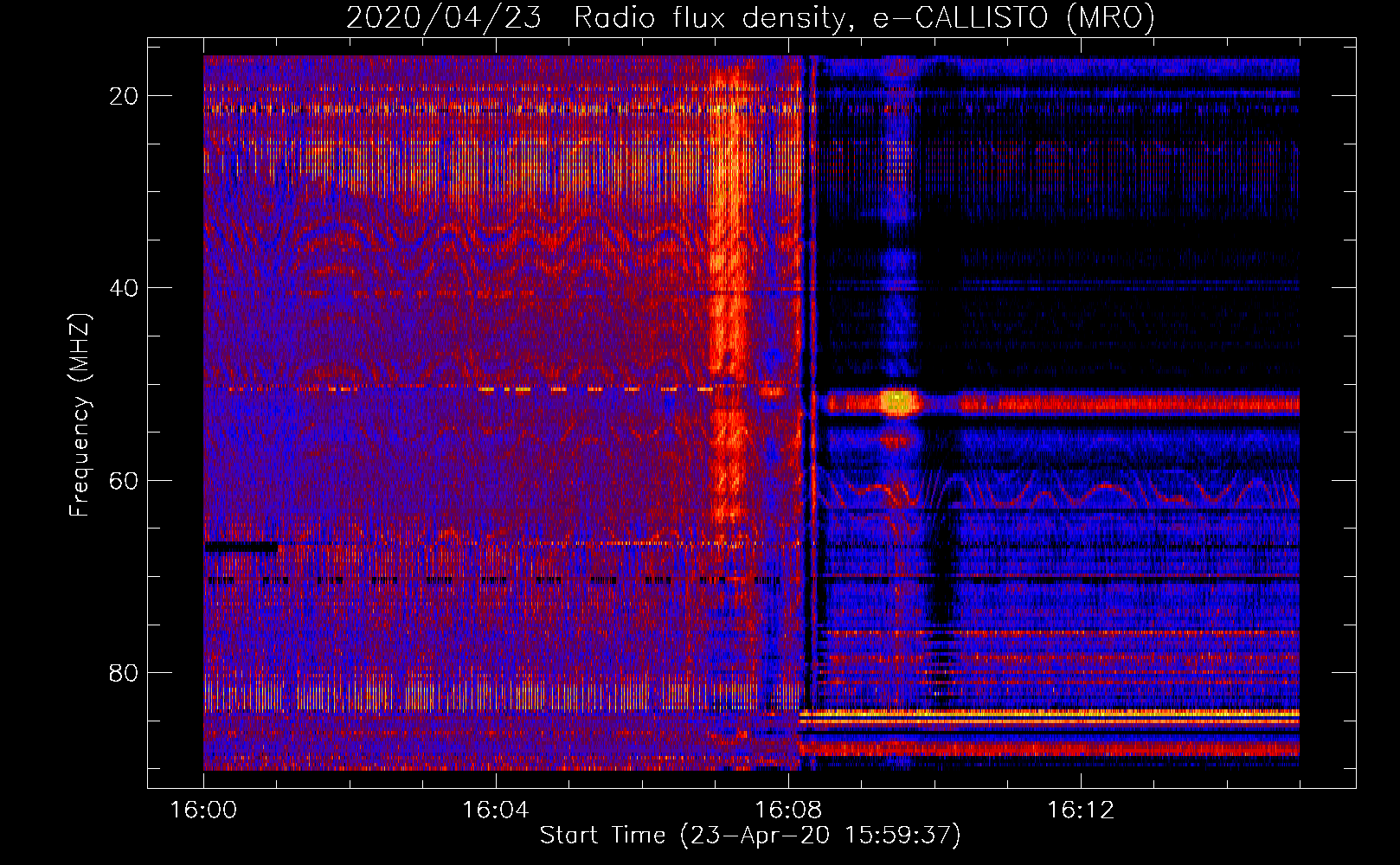Click the 'Start Time (23-Apr-20 15:59:37)' axis label
The width and height of the screenshot is (1400, 865).
pyautogui.click(x=750, y=835)
